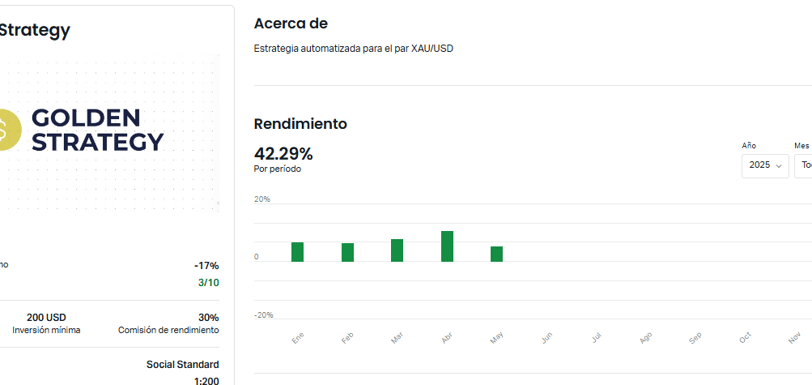Click the Jul month label on chart
Viewport: 812px width, 385px height.
[x=597, y=338]
